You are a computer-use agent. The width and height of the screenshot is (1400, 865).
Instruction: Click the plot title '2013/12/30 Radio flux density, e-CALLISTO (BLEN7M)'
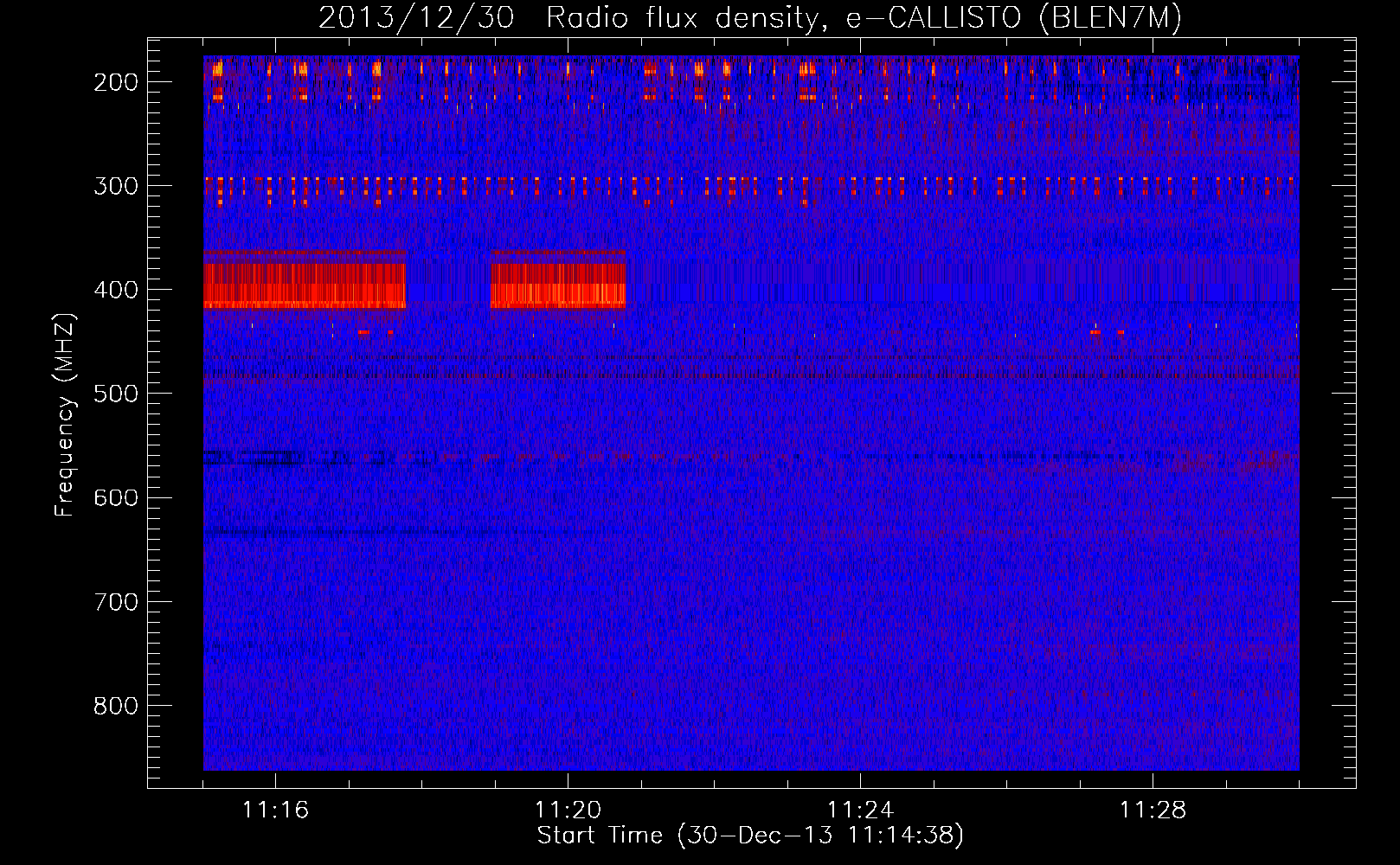[x=750, y=18]
